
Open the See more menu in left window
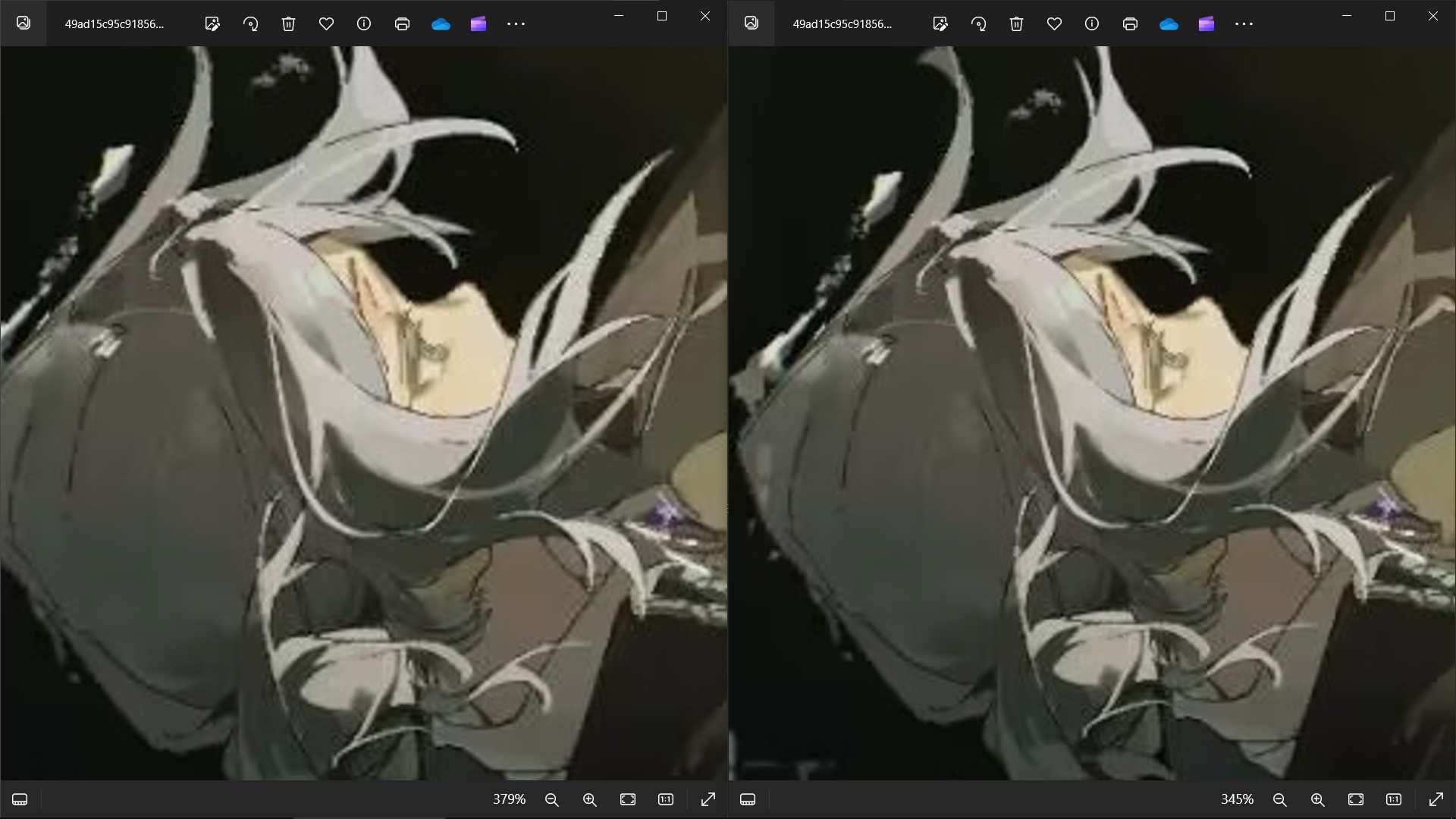tap(516, 24)
